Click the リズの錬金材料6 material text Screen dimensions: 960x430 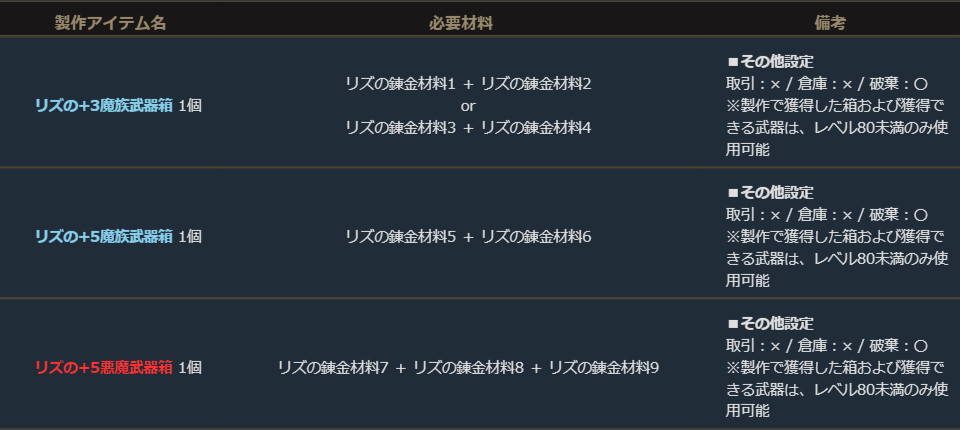pyautogui.click(x=536, y=237)
